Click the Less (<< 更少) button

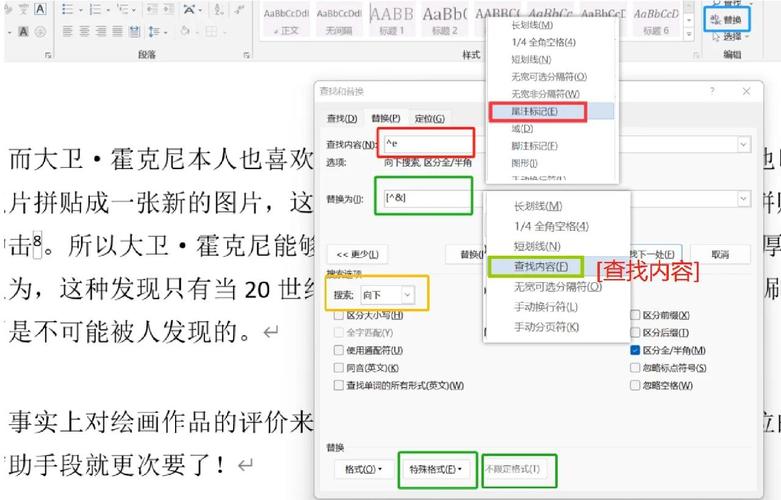[x=357, y=254]
